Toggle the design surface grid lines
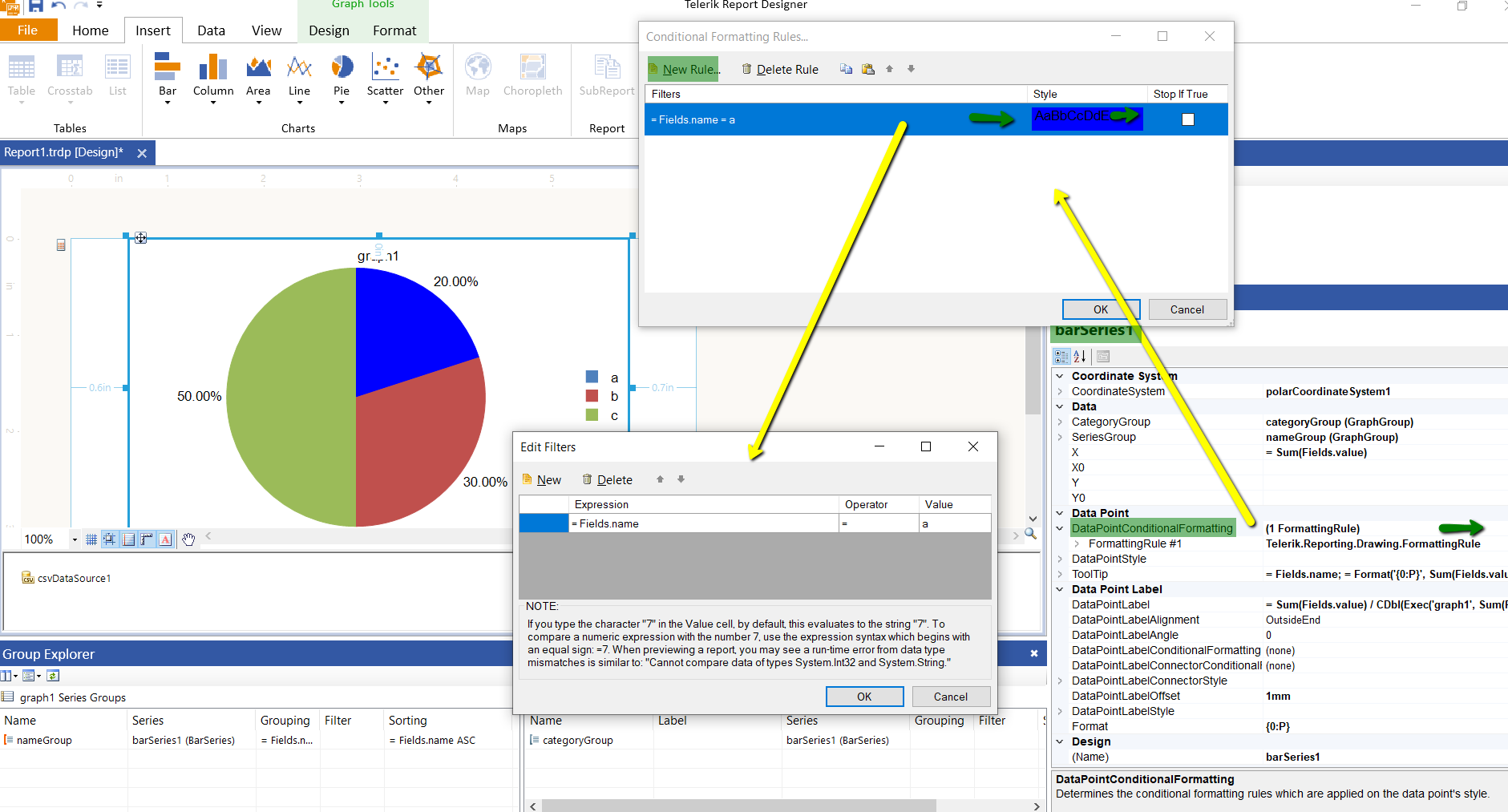Image resolution: width=1508 pixels, height=812 pixels. (x=91, y=539)
